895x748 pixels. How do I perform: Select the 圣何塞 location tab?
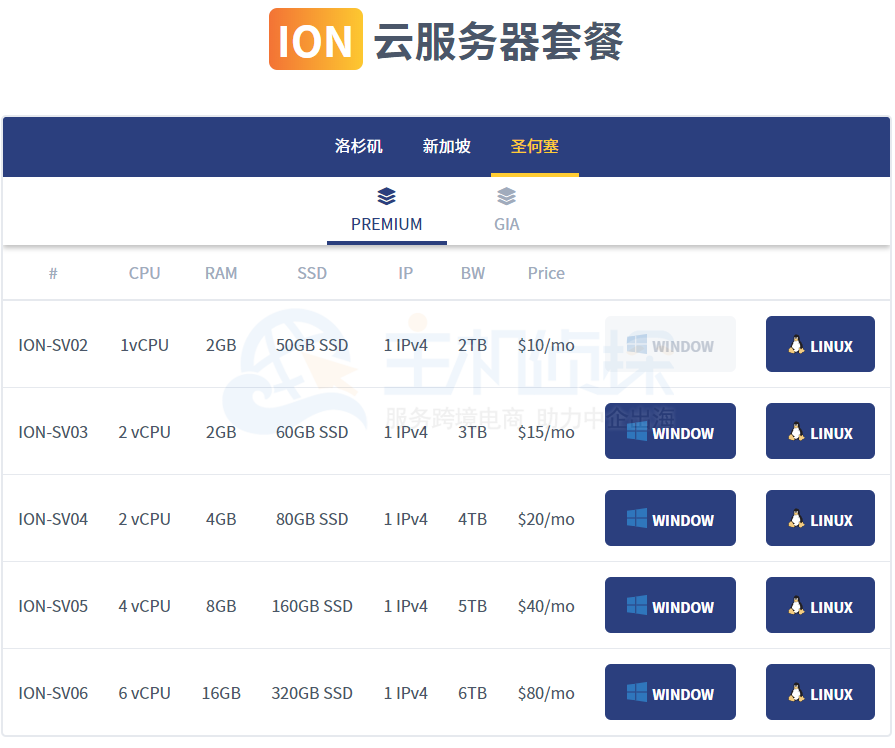[x=534, y=144]
